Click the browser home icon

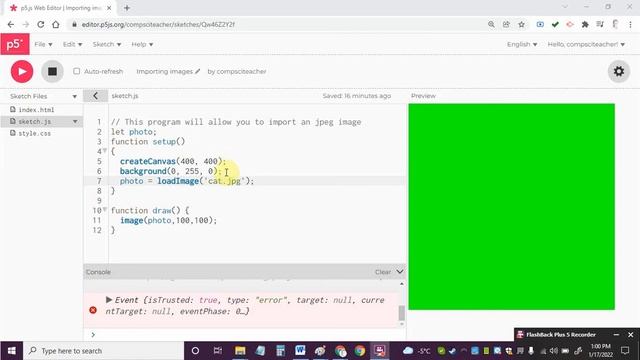click(x=56, y=24)
